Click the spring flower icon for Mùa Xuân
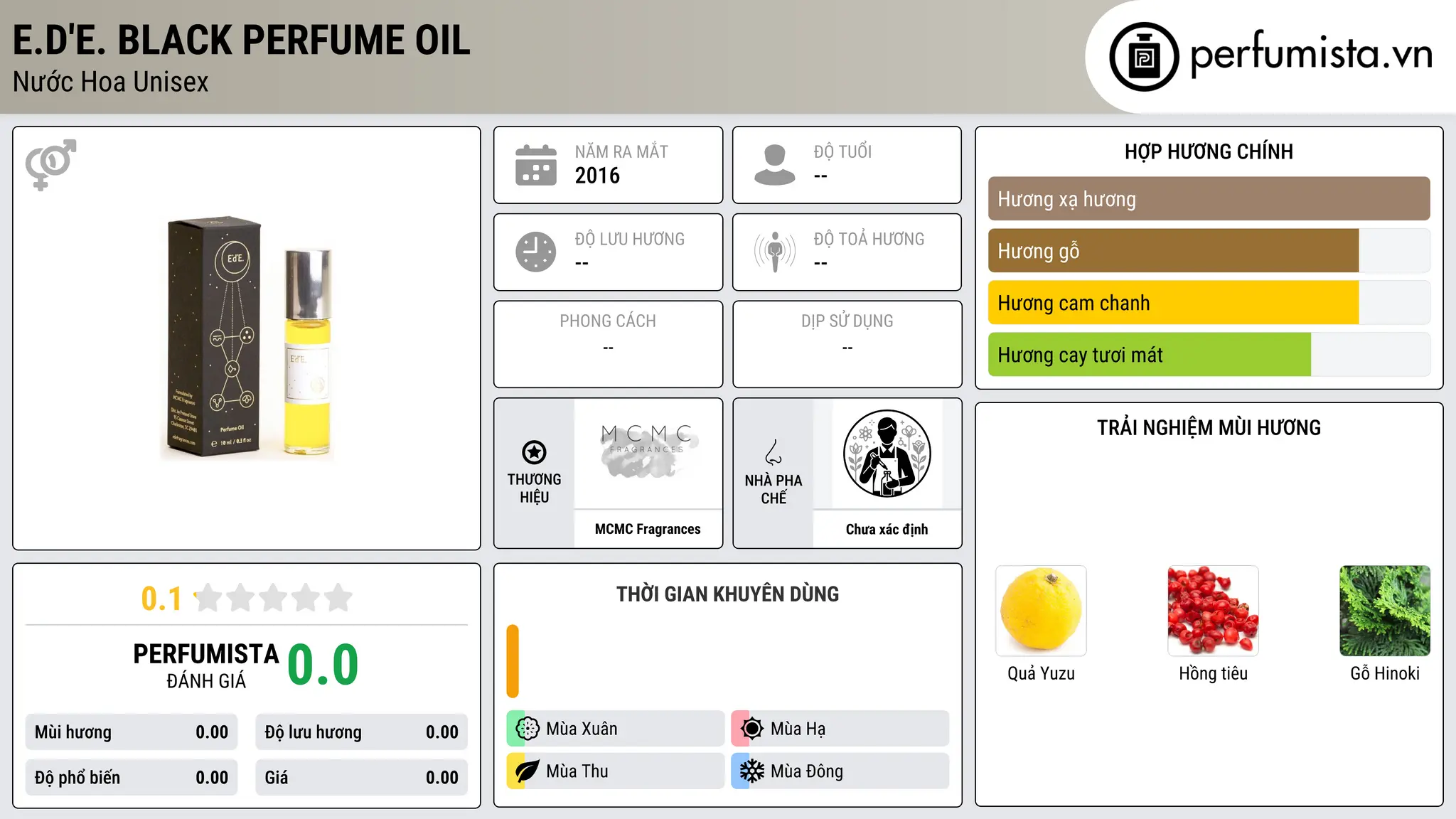This screenshot has width=1456, height=819. pos(528,729)
